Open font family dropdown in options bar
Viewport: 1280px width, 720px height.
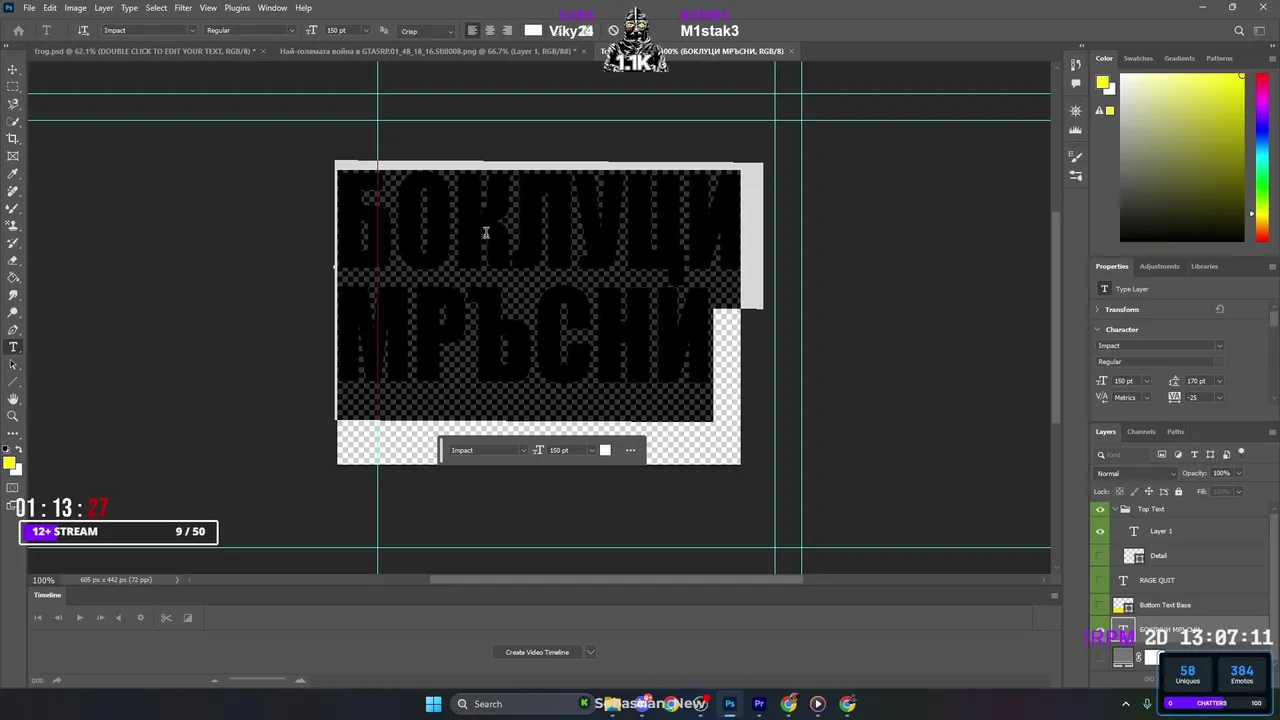point(192,30)
